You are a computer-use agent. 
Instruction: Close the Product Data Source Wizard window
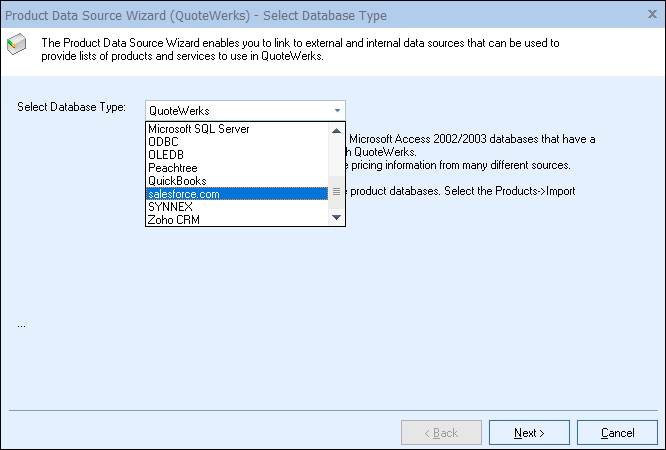[652, 14]
